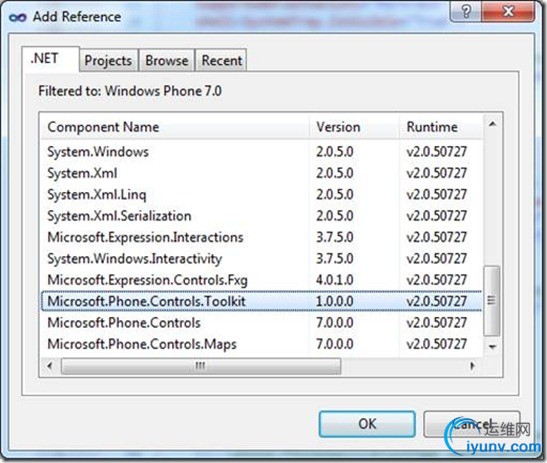Viewport: 547px width, 463px height.
Task: Select the System.Xml component row
Action: pyautogui.click(x=262, y=173)
